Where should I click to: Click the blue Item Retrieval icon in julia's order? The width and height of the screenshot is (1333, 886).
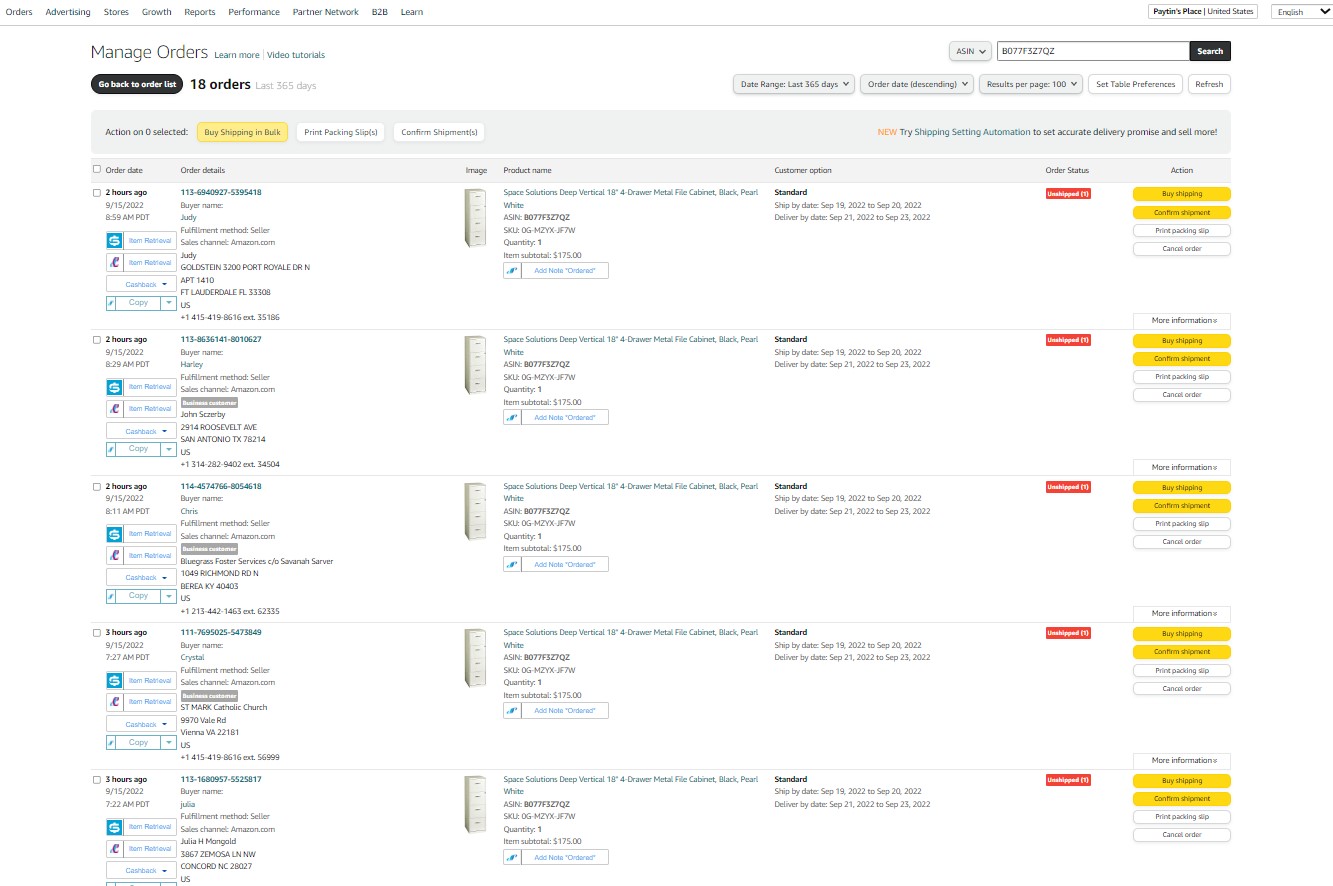pos(114,827)
